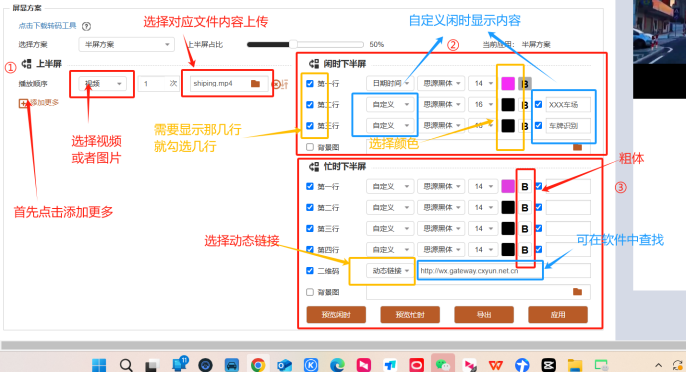Open 播放顺序 type dropdown showing 视频
The height and width of the screenshot is (373, 686).
(103, 84)
